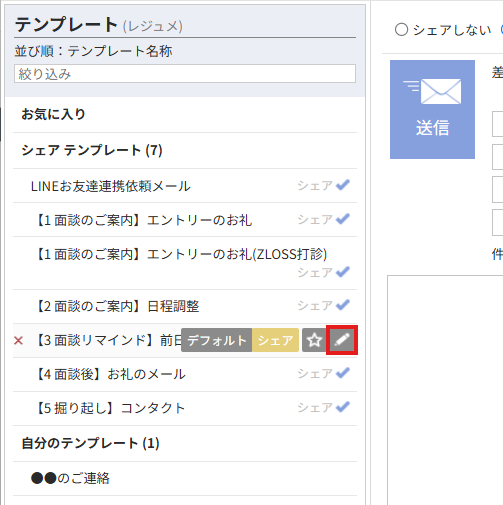This screenshot has width=503, height=505.
Task: Click the 送信 envelope send button
Action: (x=432, y=109)
